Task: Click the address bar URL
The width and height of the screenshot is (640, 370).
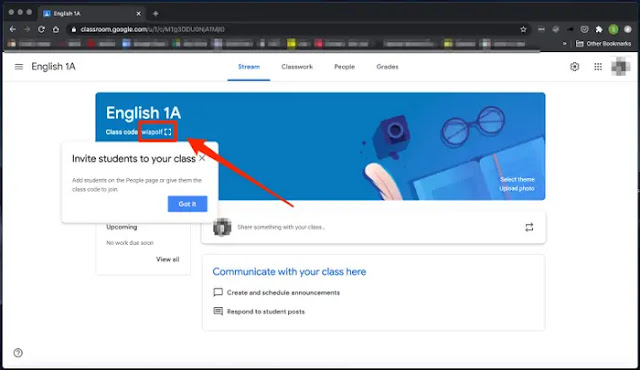Action: tap(152, 29)
